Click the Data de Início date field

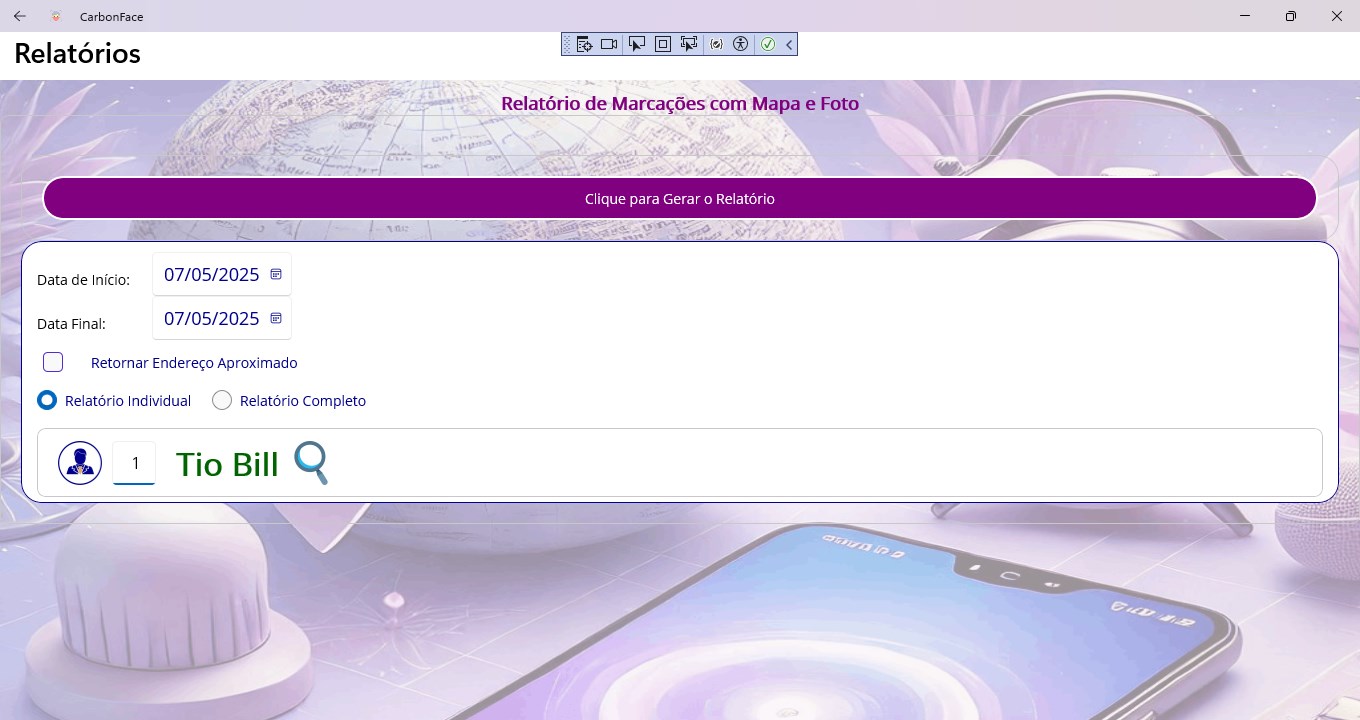point(222,274)
